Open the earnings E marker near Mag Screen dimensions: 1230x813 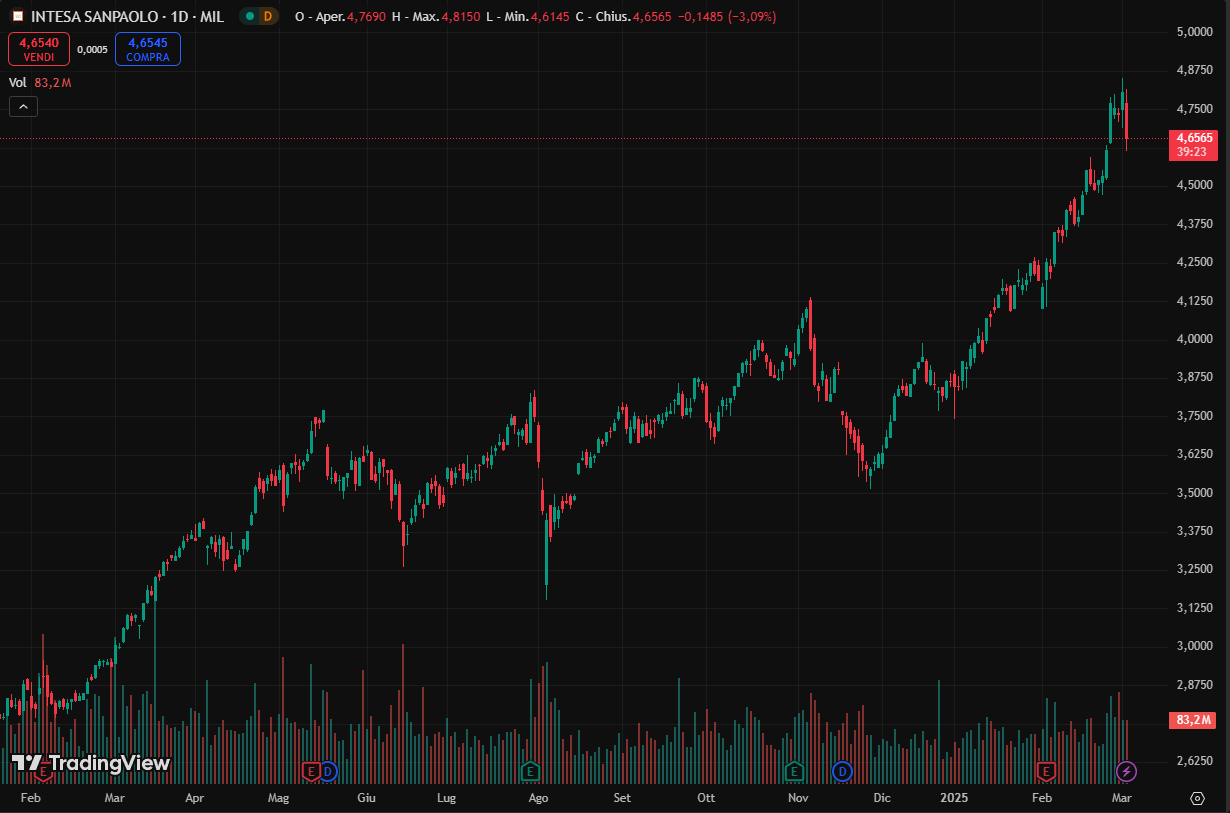pyautogui.click(x=311, y=771)
